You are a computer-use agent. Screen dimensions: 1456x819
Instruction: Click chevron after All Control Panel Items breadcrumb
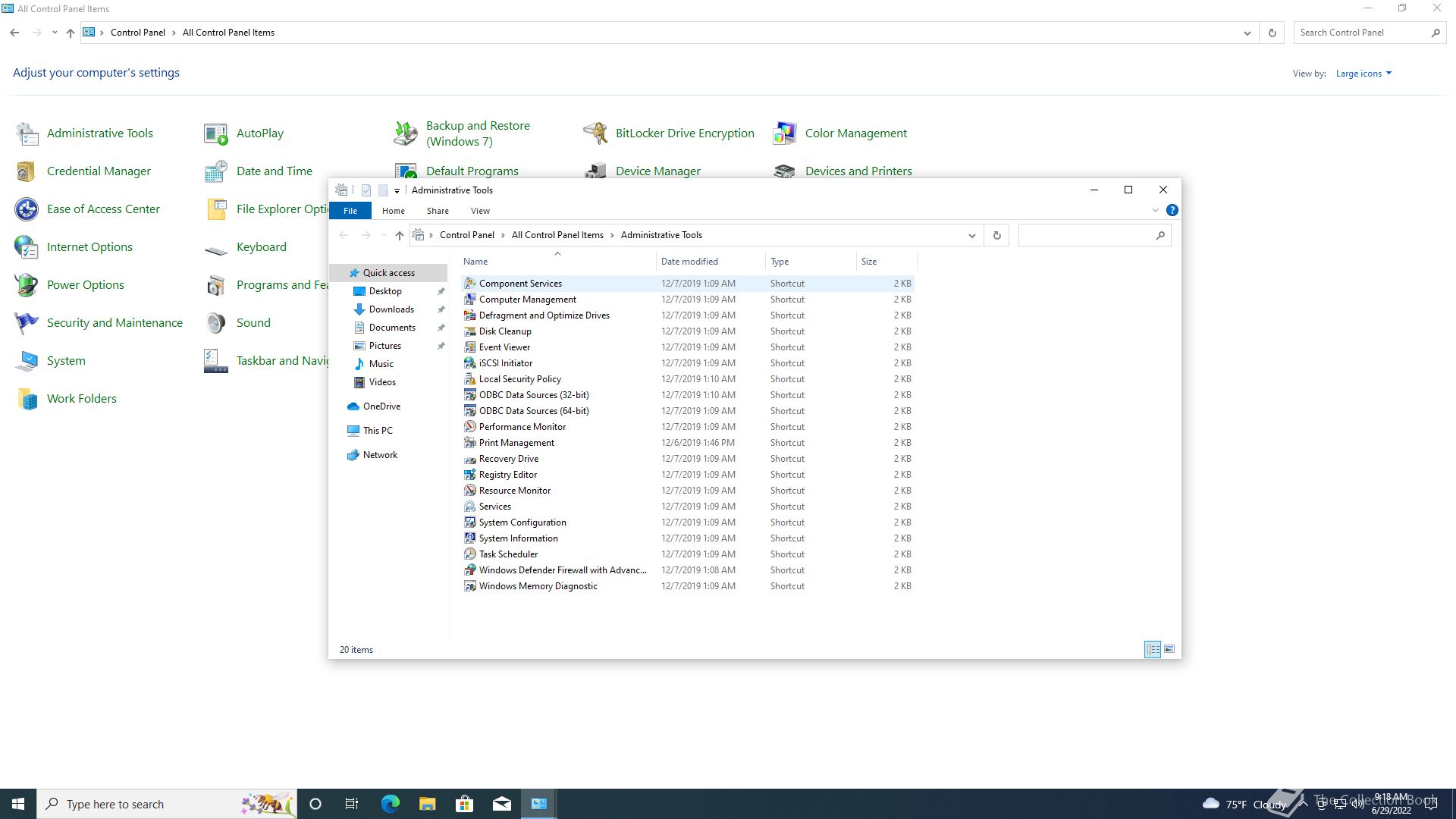click(x=612, y=235)
